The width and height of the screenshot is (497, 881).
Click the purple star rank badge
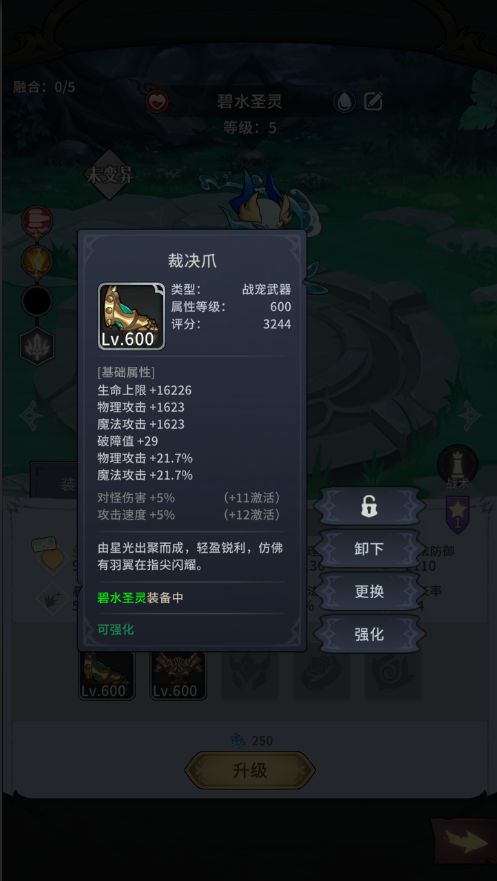click(458, 515)
